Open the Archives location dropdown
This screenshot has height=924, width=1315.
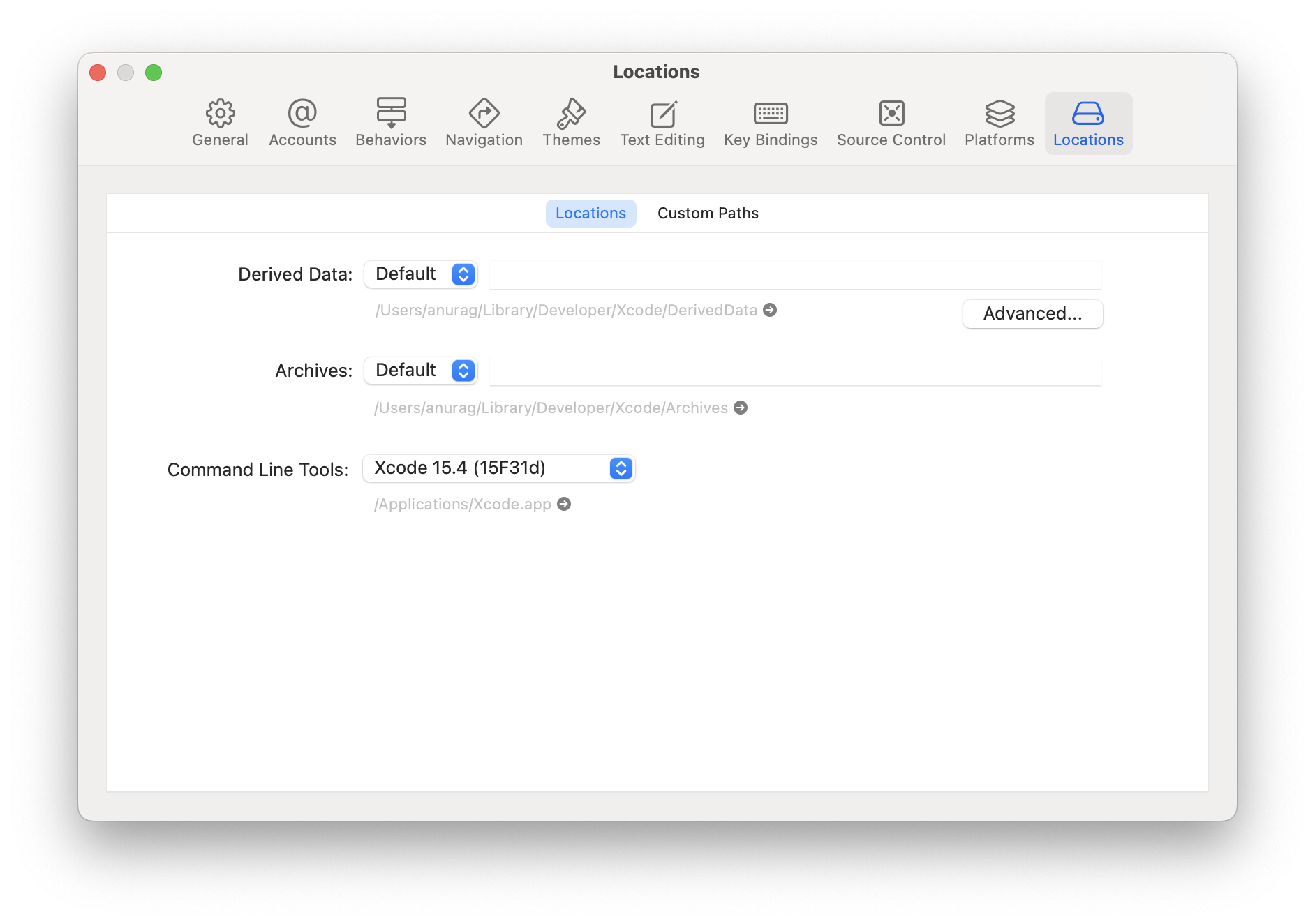click(419, 371)
